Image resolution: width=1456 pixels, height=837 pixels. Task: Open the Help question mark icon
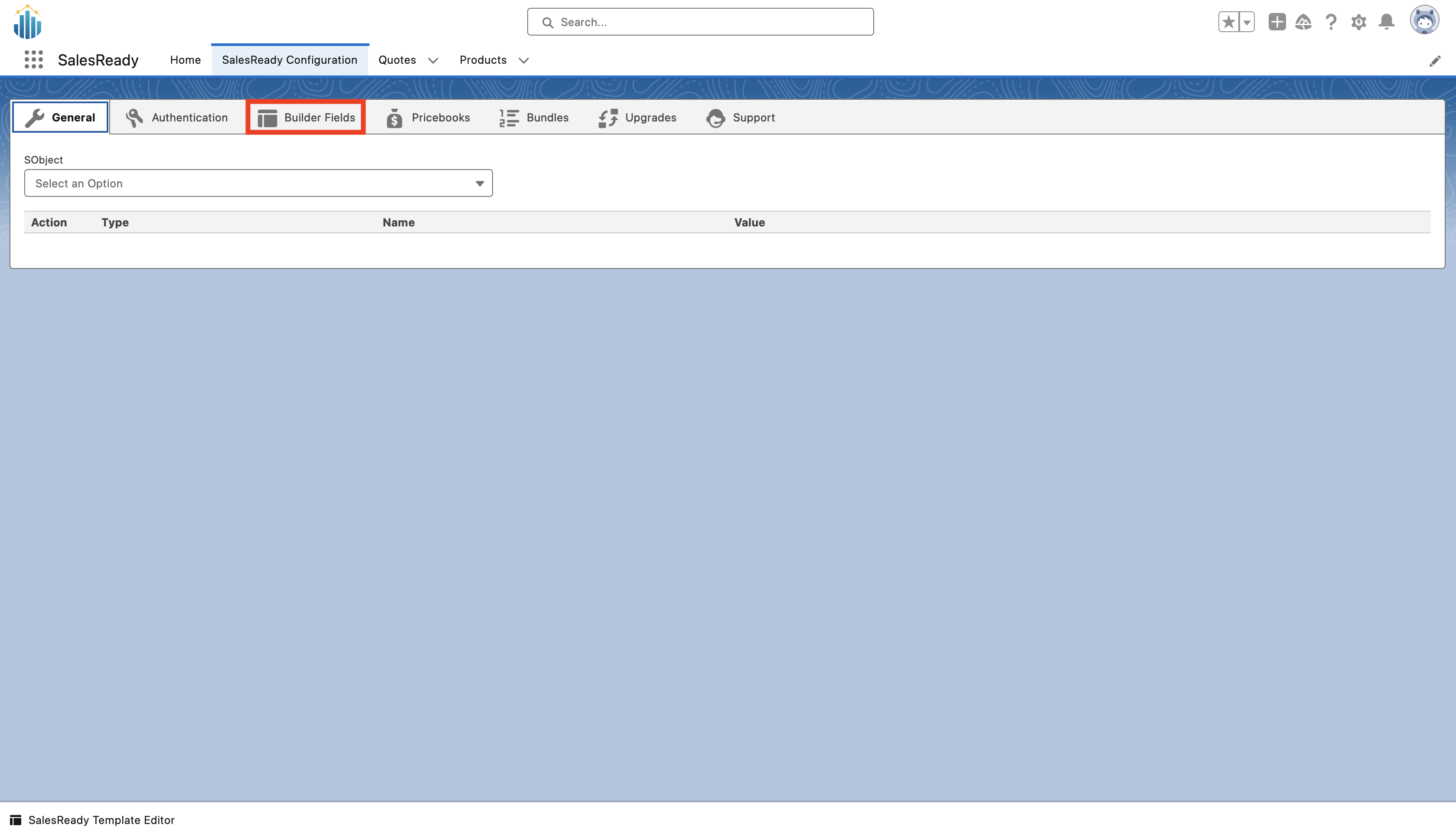coord(1331,22)
